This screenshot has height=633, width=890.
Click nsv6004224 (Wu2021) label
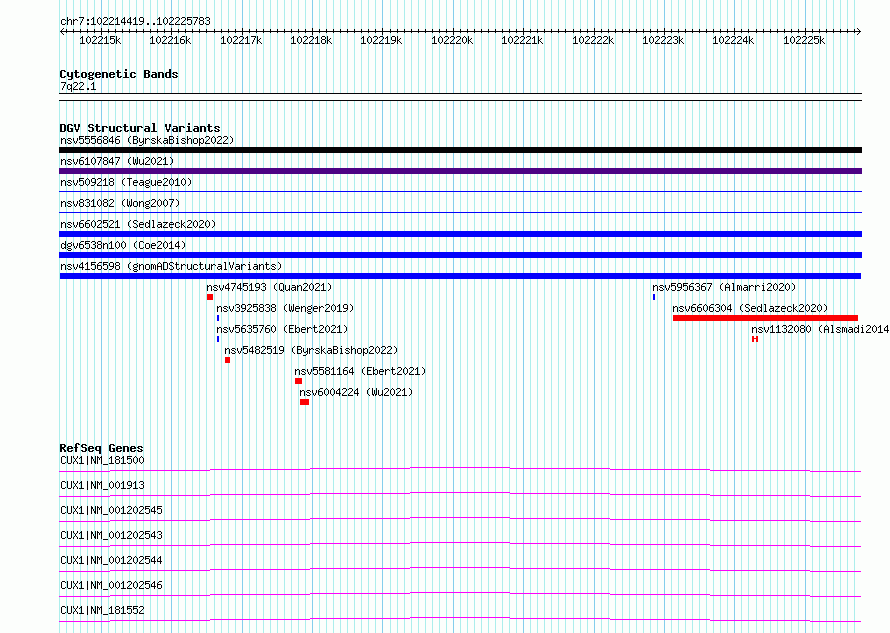(x=356, y=392)
